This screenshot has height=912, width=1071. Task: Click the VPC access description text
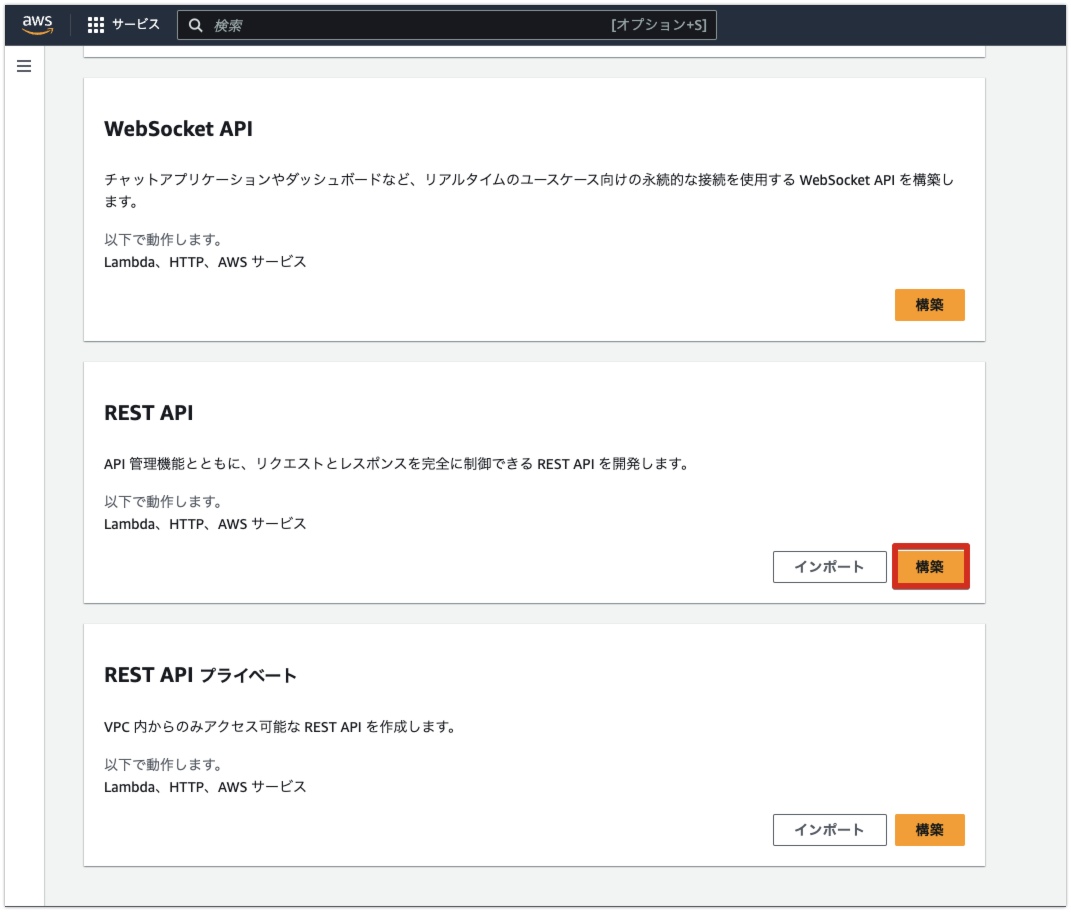click(280, 726)
